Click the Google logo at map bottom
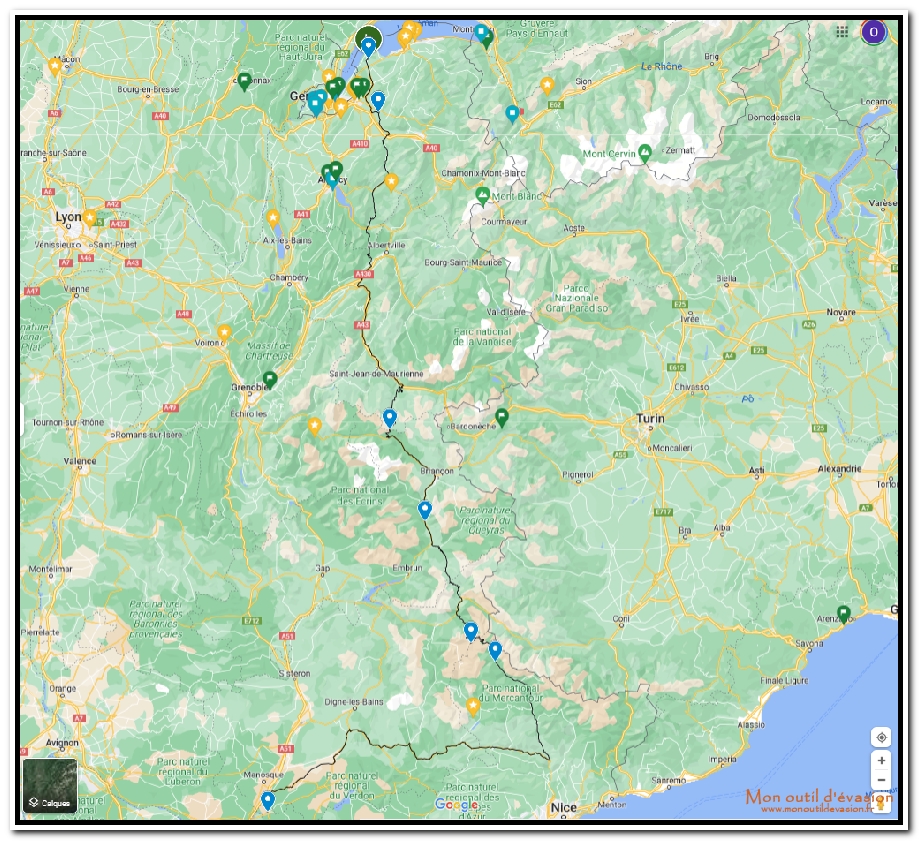Screen dimensions: 919x841 457,805
